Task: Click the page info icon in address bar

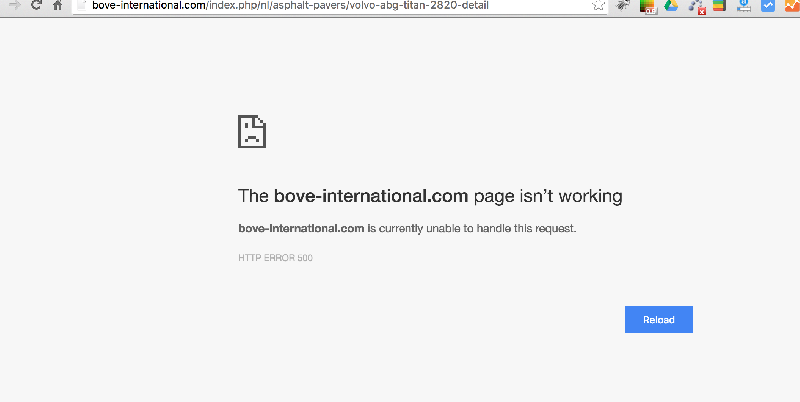Action: (81, 6)
